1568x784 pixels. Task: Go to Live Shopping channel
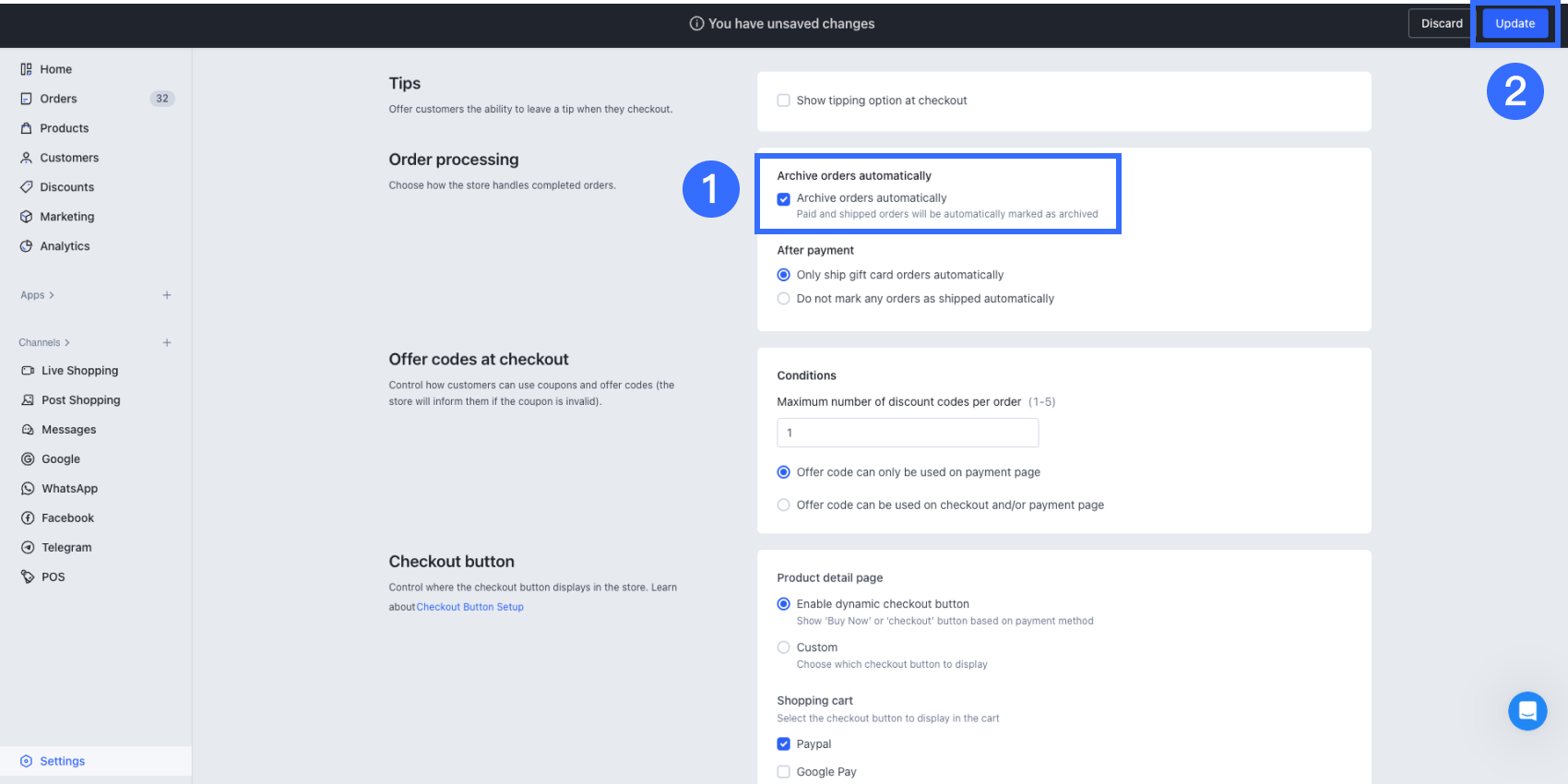[x=79, y=371]
